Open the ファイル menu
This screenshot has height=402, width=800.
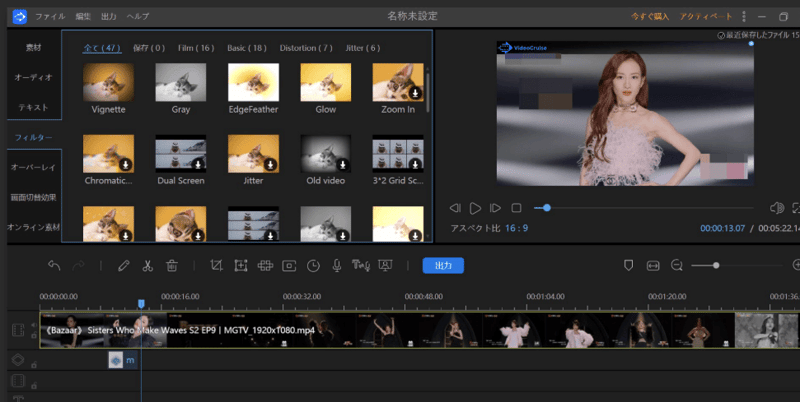click(x=50, y=17)
